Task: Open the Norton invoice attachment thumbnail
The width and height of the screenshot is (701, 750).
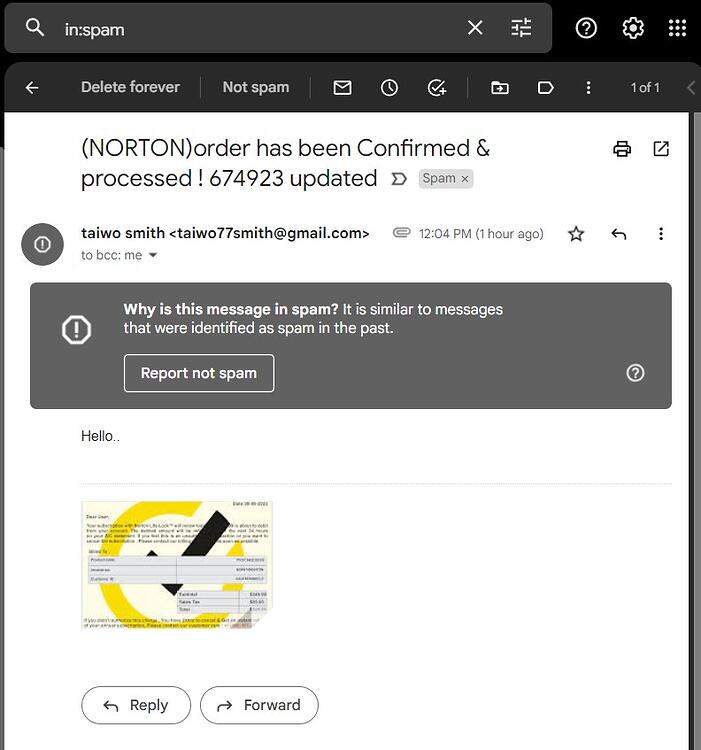Action: click(176, 565)
